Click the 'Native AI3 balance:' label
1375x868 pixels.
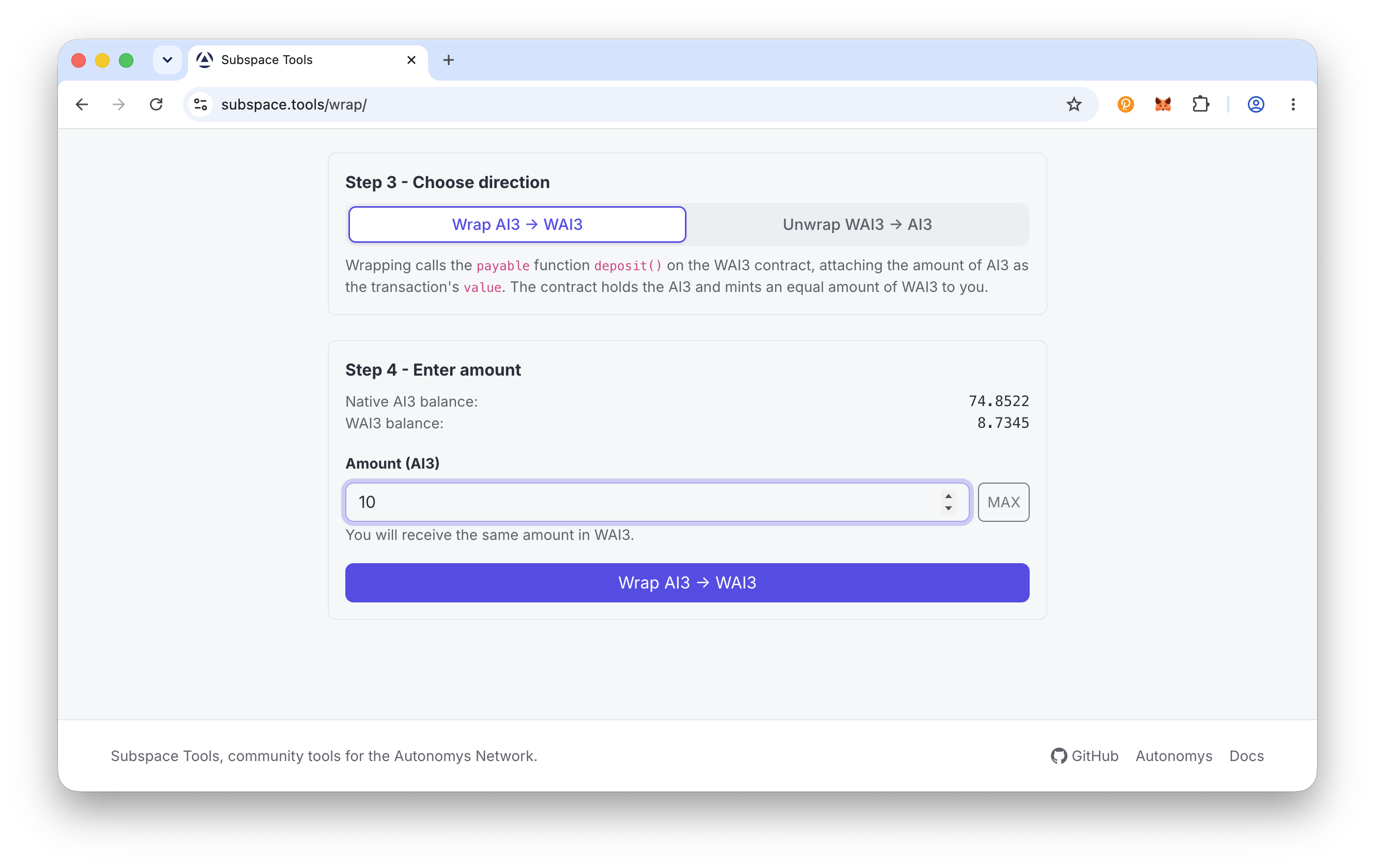(411, 401)
